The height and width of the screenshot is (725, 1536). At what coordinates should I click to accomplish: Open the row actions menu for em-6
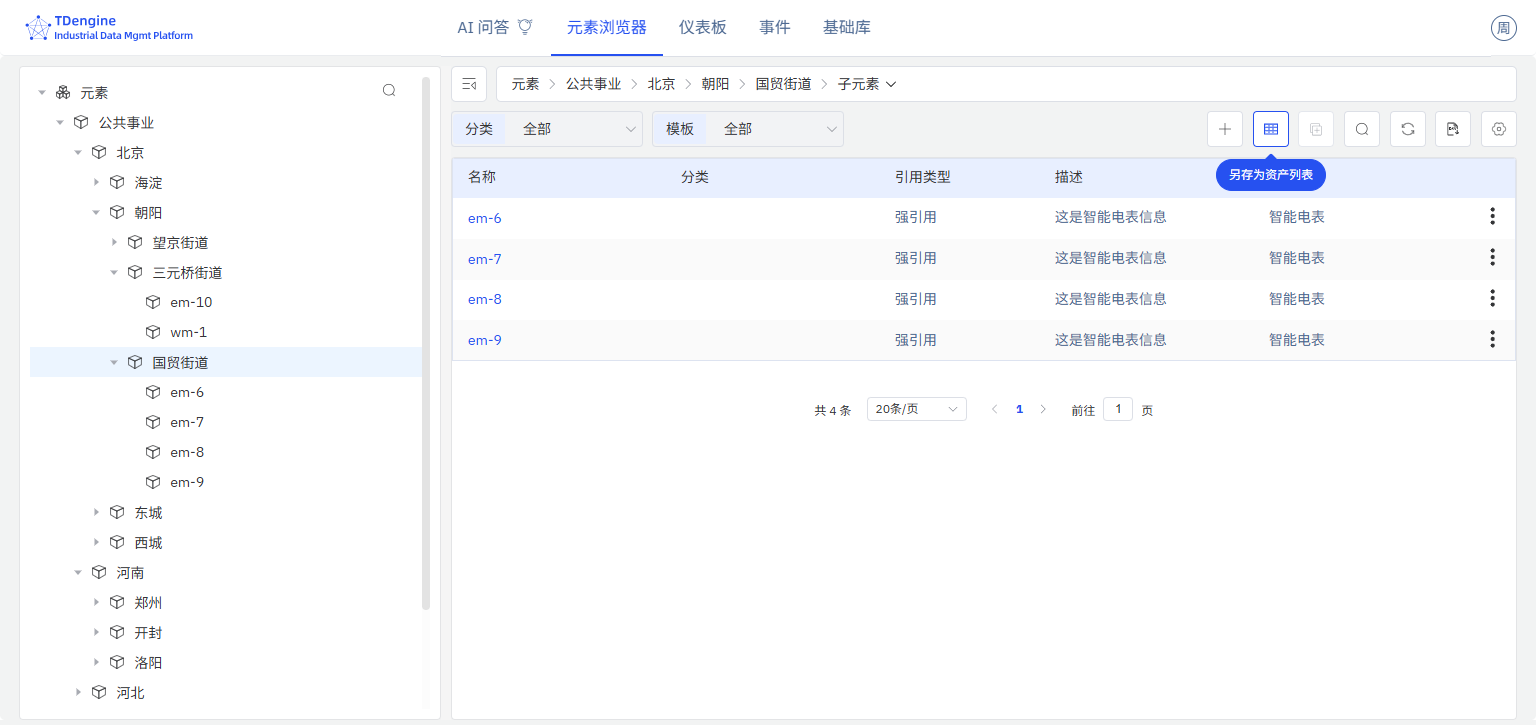(1492, 215)
